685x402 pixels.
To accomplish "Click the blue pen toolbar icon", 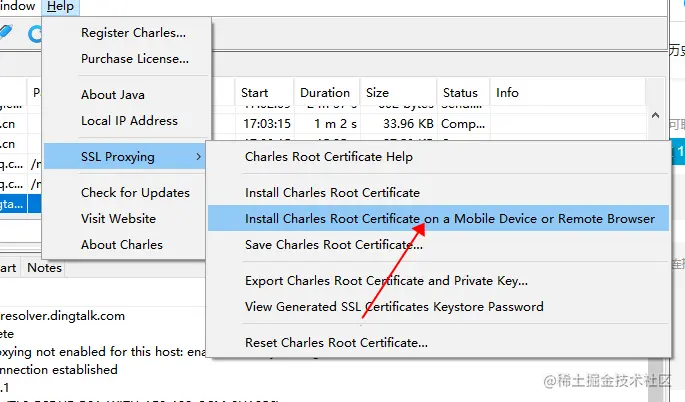I will point(5,32).
